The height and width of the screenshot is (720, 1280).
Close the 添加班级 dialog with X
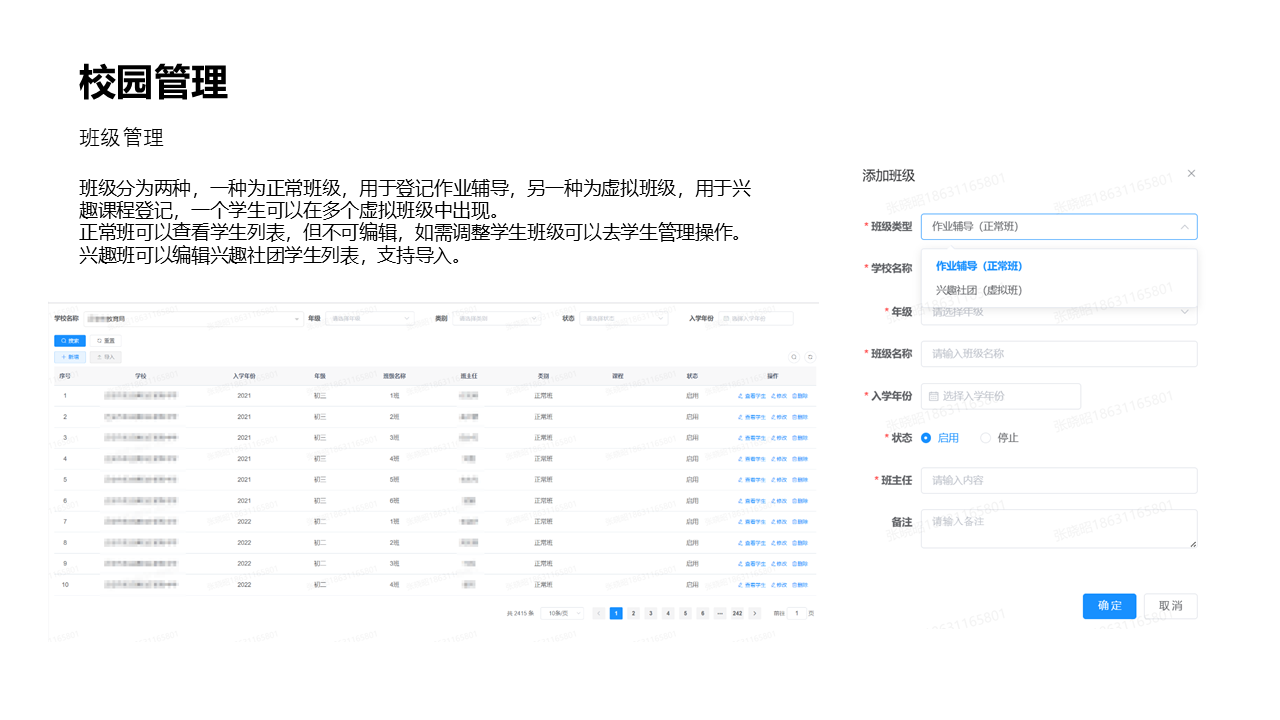pos(1191,173)
